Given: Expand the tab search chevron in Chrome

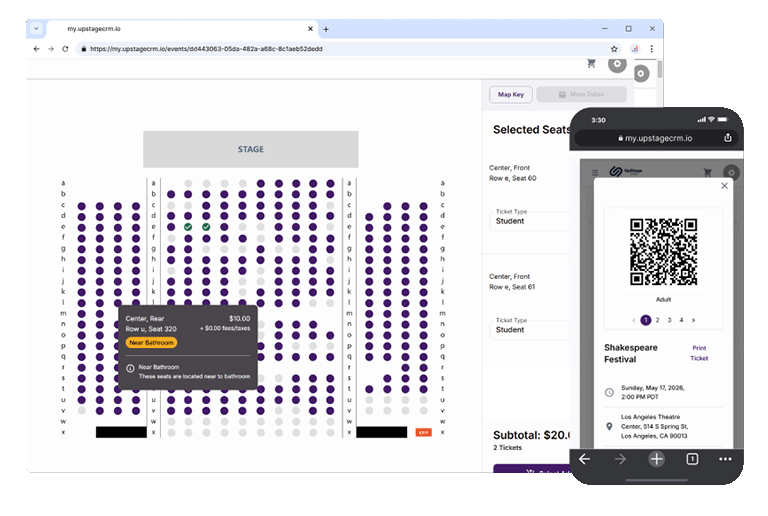Looking at the screenshot, I should pyautogui.click(x=37, y=29).
